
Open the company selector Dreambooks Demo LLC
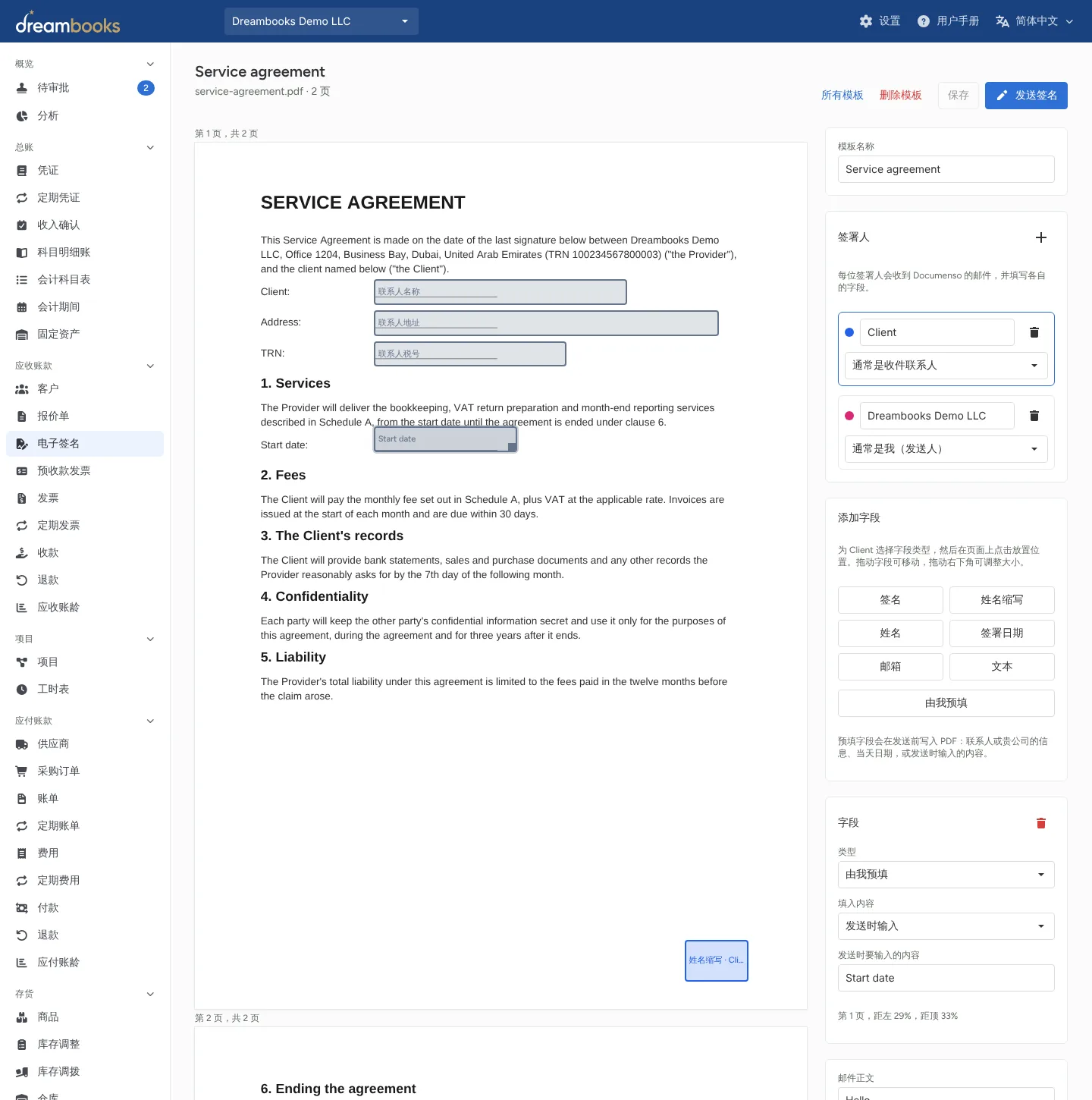322,21
